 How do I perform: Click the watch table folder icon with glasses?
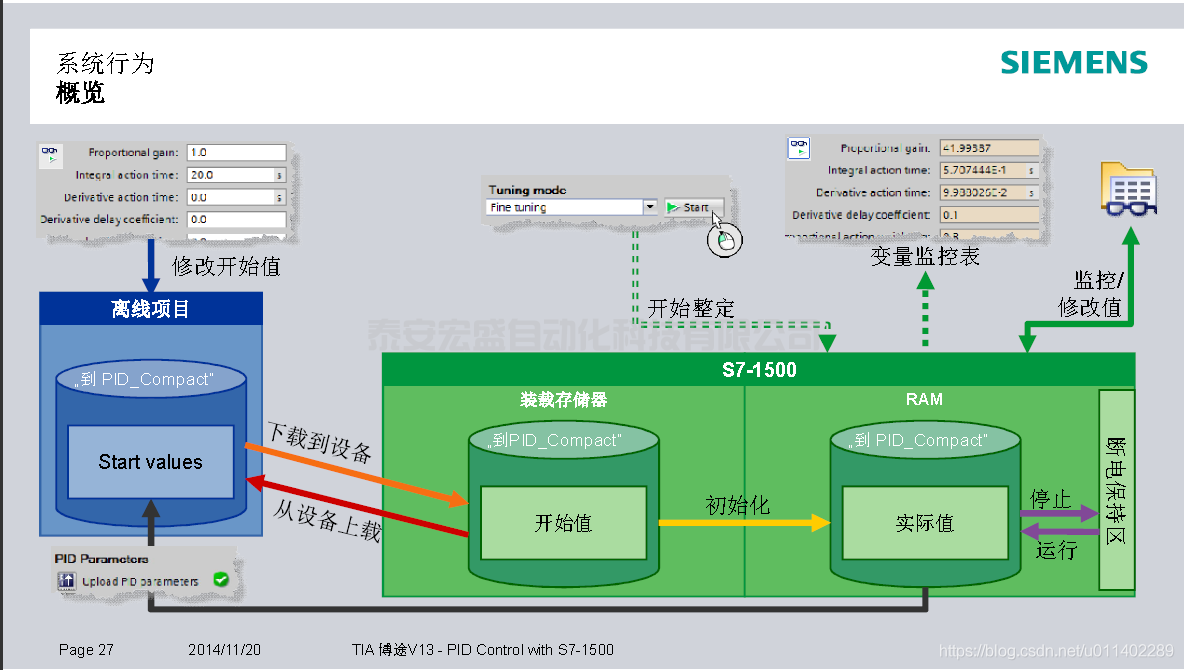pyautogui.click(x=1130, y=187)
